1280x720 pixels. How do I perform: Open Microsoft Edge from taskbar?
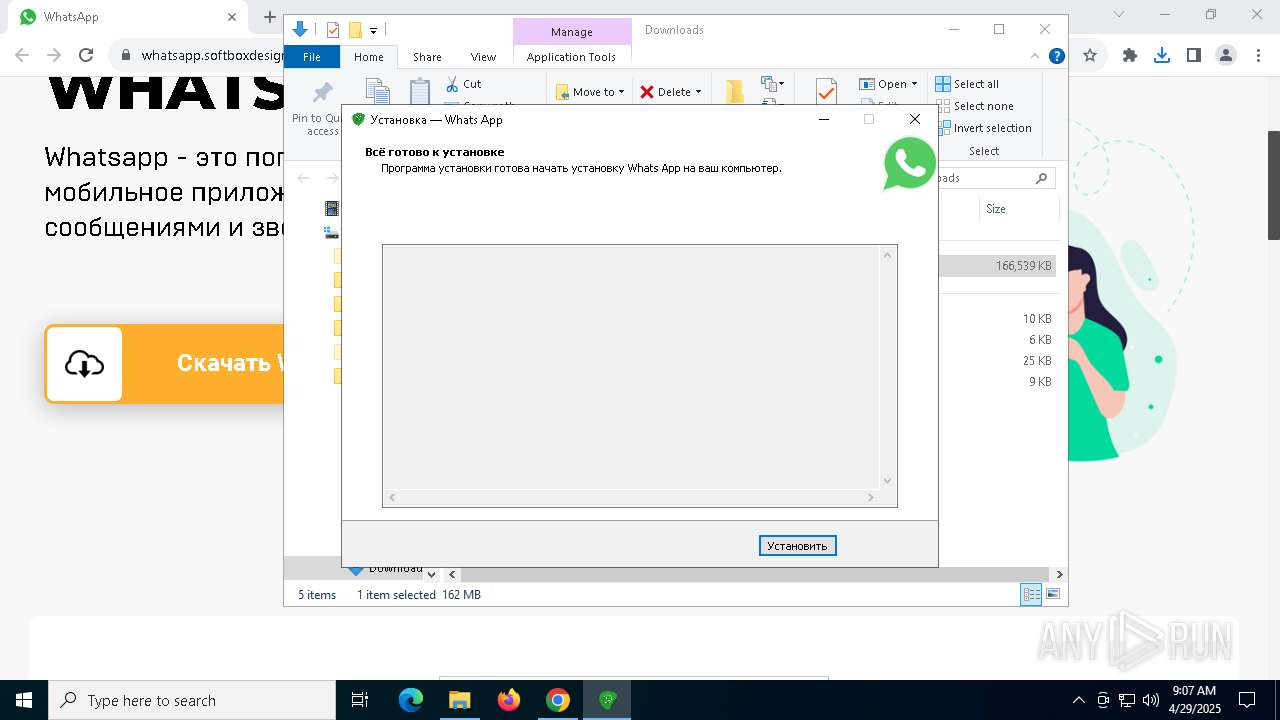tap(411, 700)
